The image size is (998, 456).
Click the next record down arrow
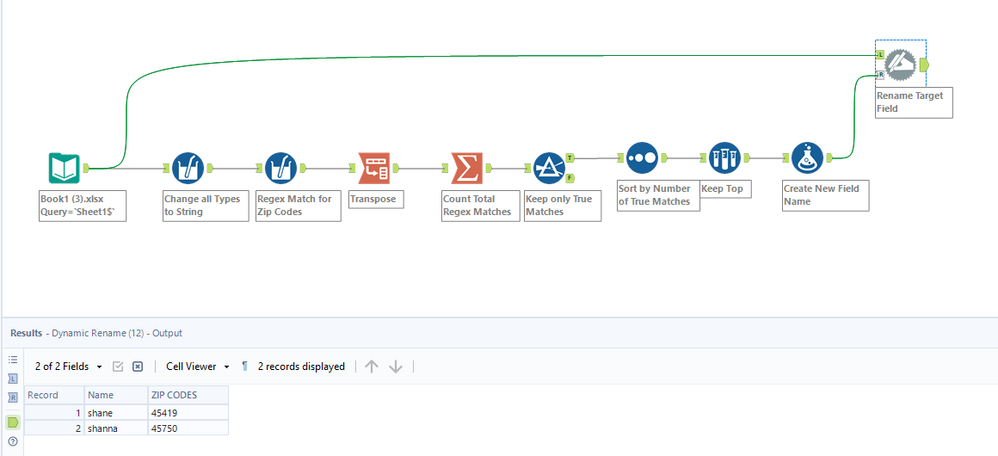pyautogui.click(x=396, y=366)
